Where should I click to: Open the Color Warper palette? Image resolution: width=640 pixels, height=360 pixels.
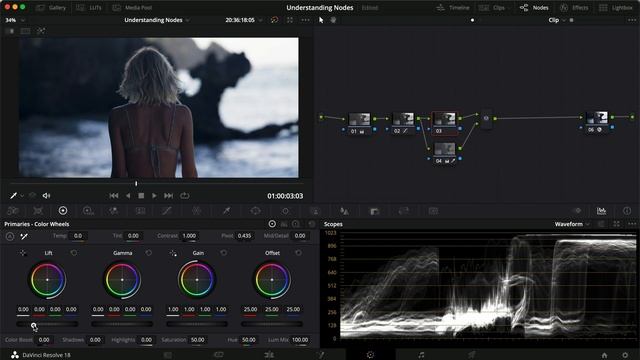196,211
